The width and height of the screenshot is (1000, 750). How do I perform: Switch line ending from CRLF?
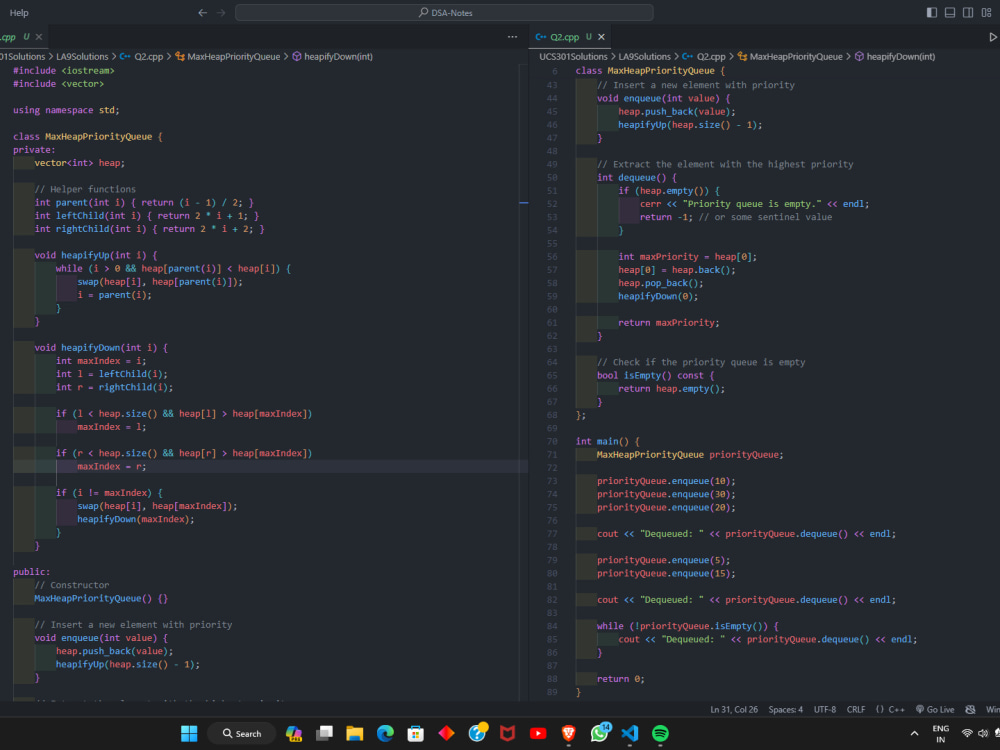(856, 709)
